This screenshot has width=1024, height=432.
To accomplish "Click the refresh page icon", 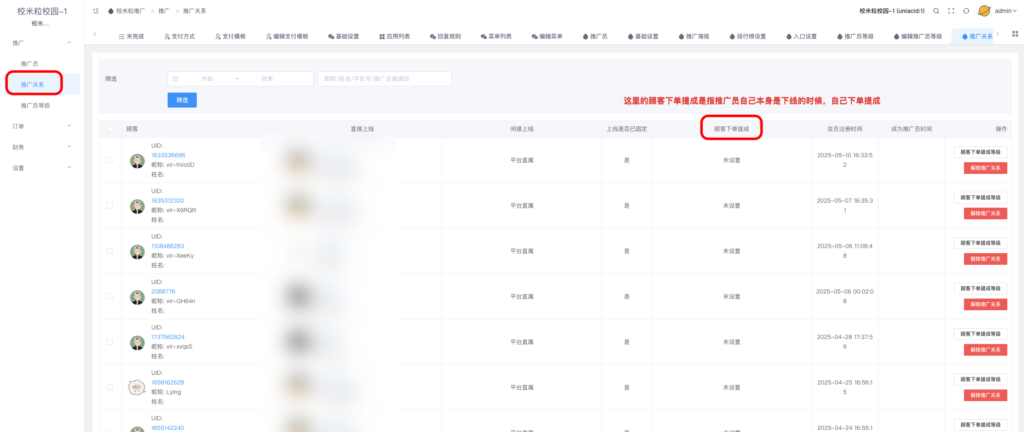I will [966, 11].
